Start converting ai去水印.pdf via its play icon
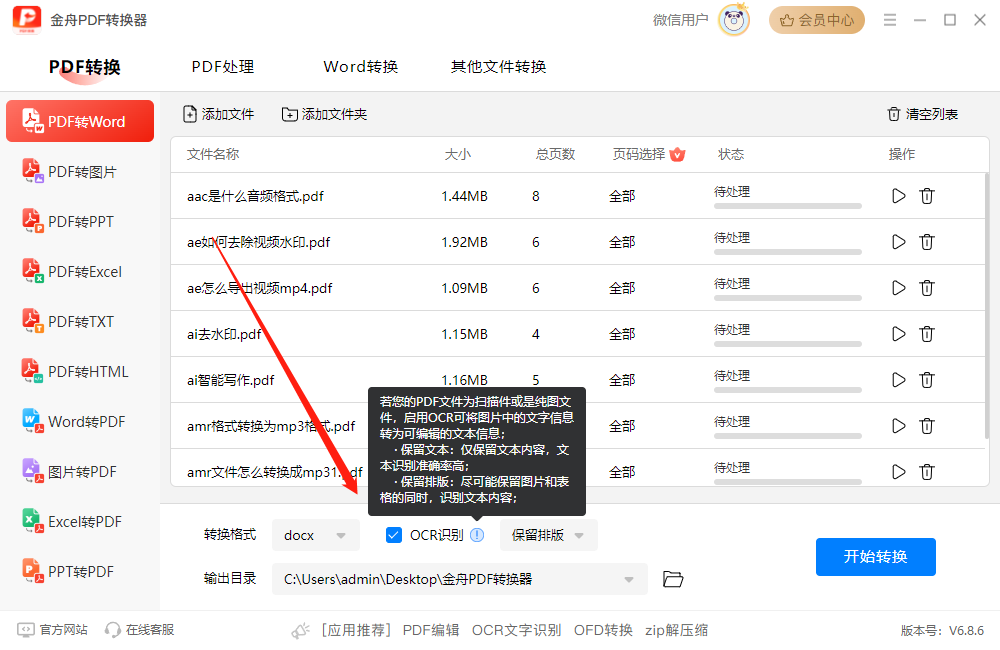This screenshot has height=650, width=1000. pos(897,334)
